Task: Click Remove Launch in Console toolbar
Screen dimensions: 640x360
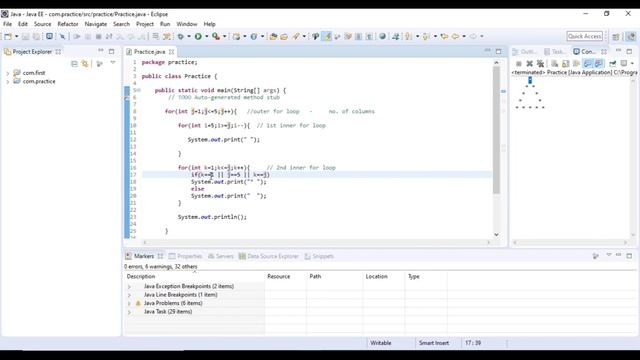Action: [529, 64]
